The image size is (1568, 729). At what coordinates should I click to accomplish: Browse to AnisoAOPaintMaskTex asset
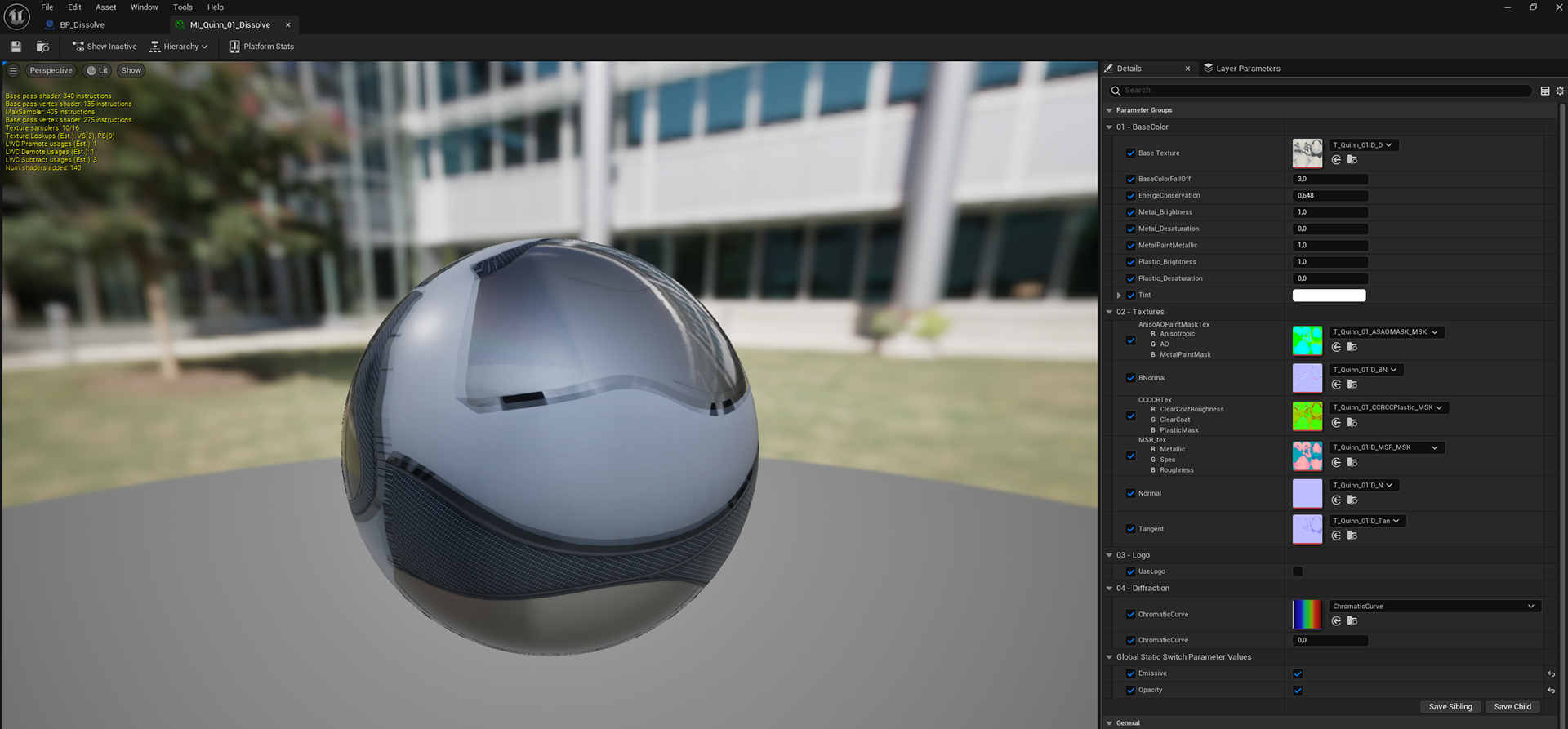click(1352, 347)
